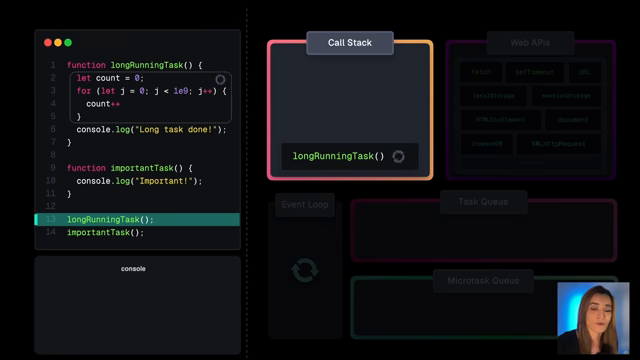640x360 pixels.
Task: Click the highlighted line 13 longRunningTask();
Action: (x=137, y=220)
